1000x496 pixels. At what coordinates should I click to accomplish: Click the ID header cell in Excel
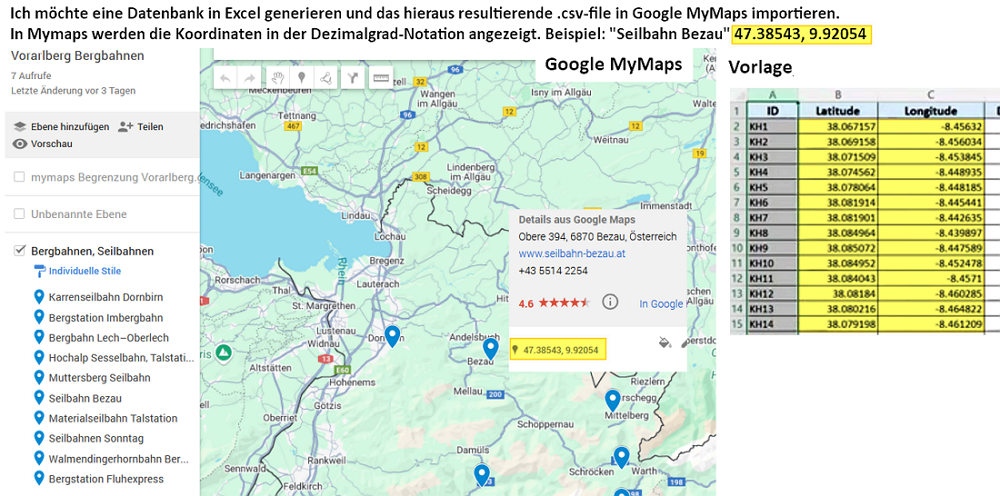tap(772, 110)
